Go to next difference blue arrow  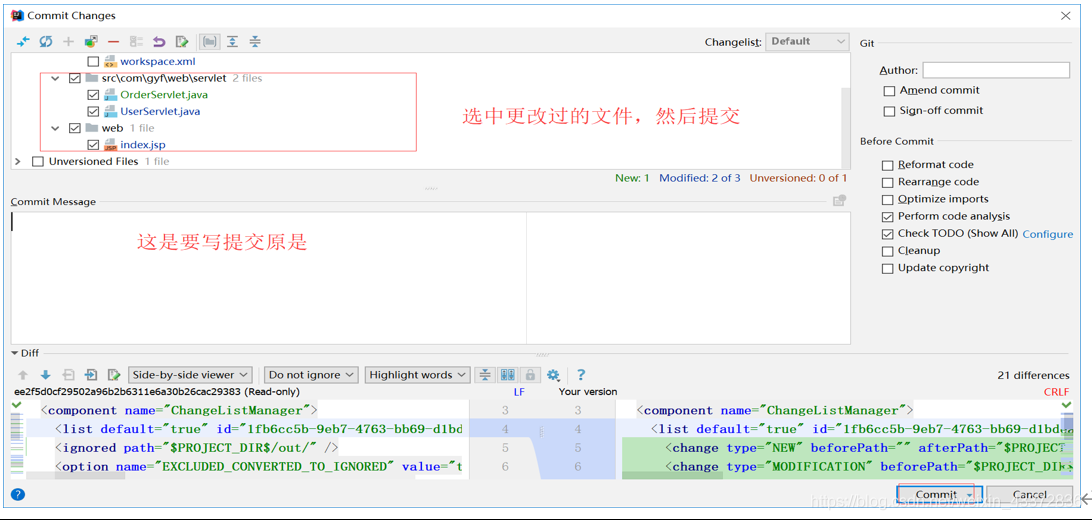(x=45, y=375)
